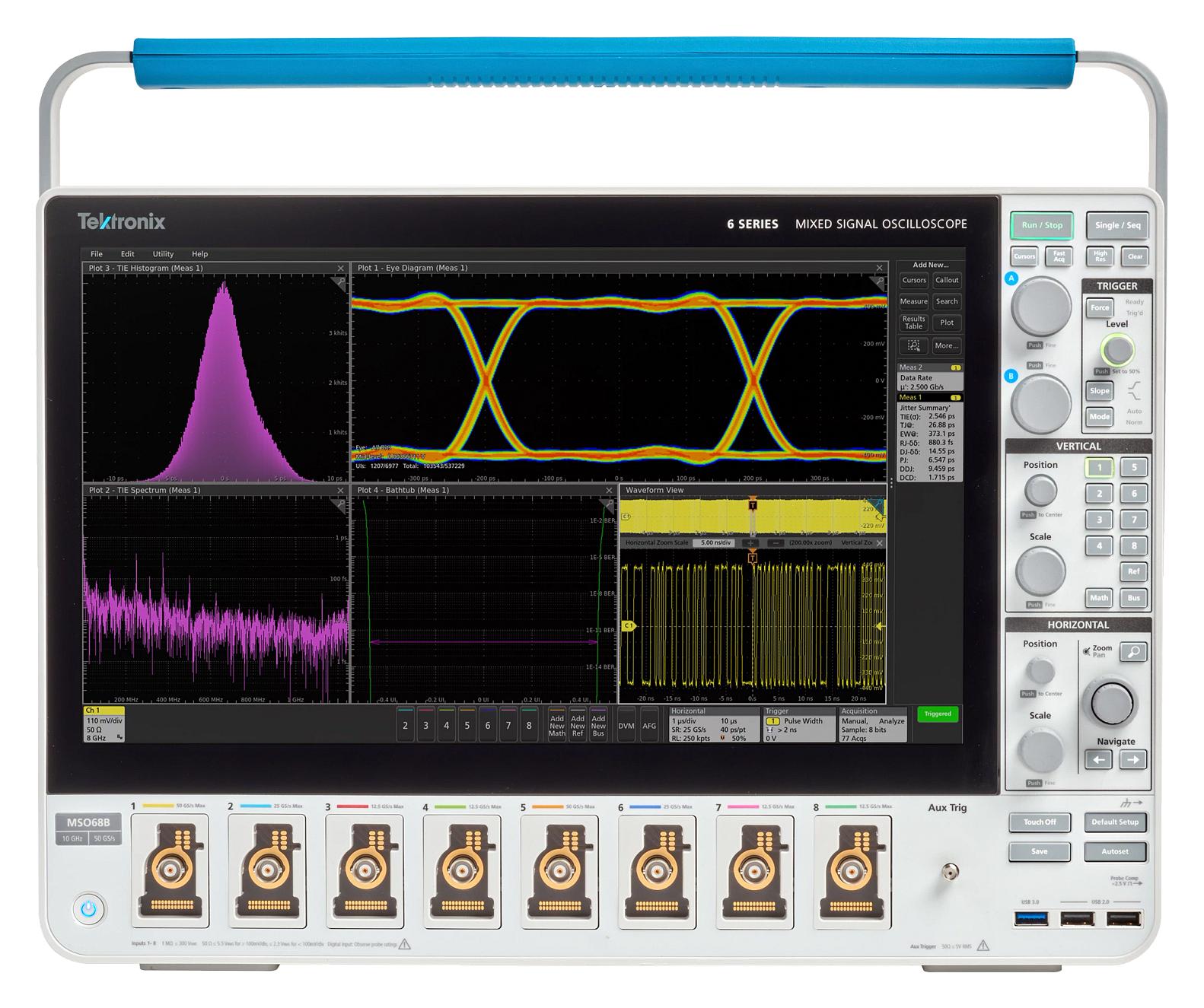This screenshot has height=1008, width=1204.
Task: Open the Meas 2 Data Rate badge
Action: point(930,377)
